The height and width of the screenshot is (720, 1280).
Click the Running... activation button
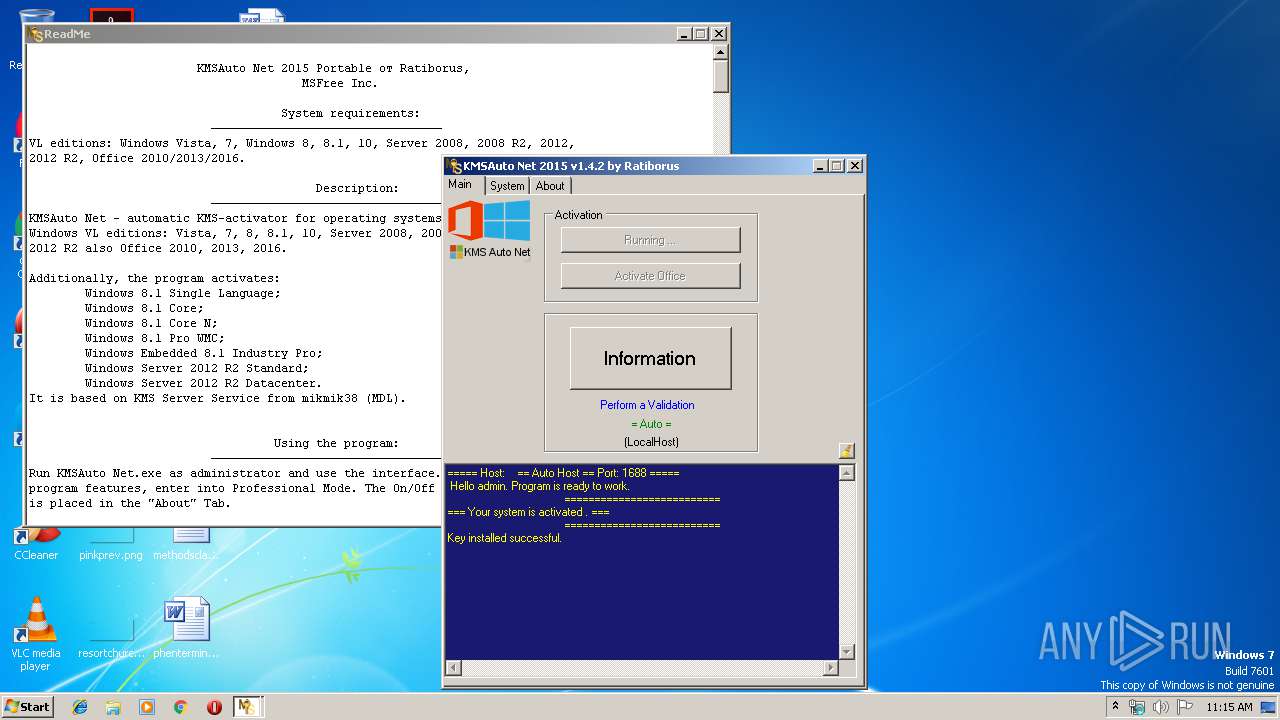(650, 240)
